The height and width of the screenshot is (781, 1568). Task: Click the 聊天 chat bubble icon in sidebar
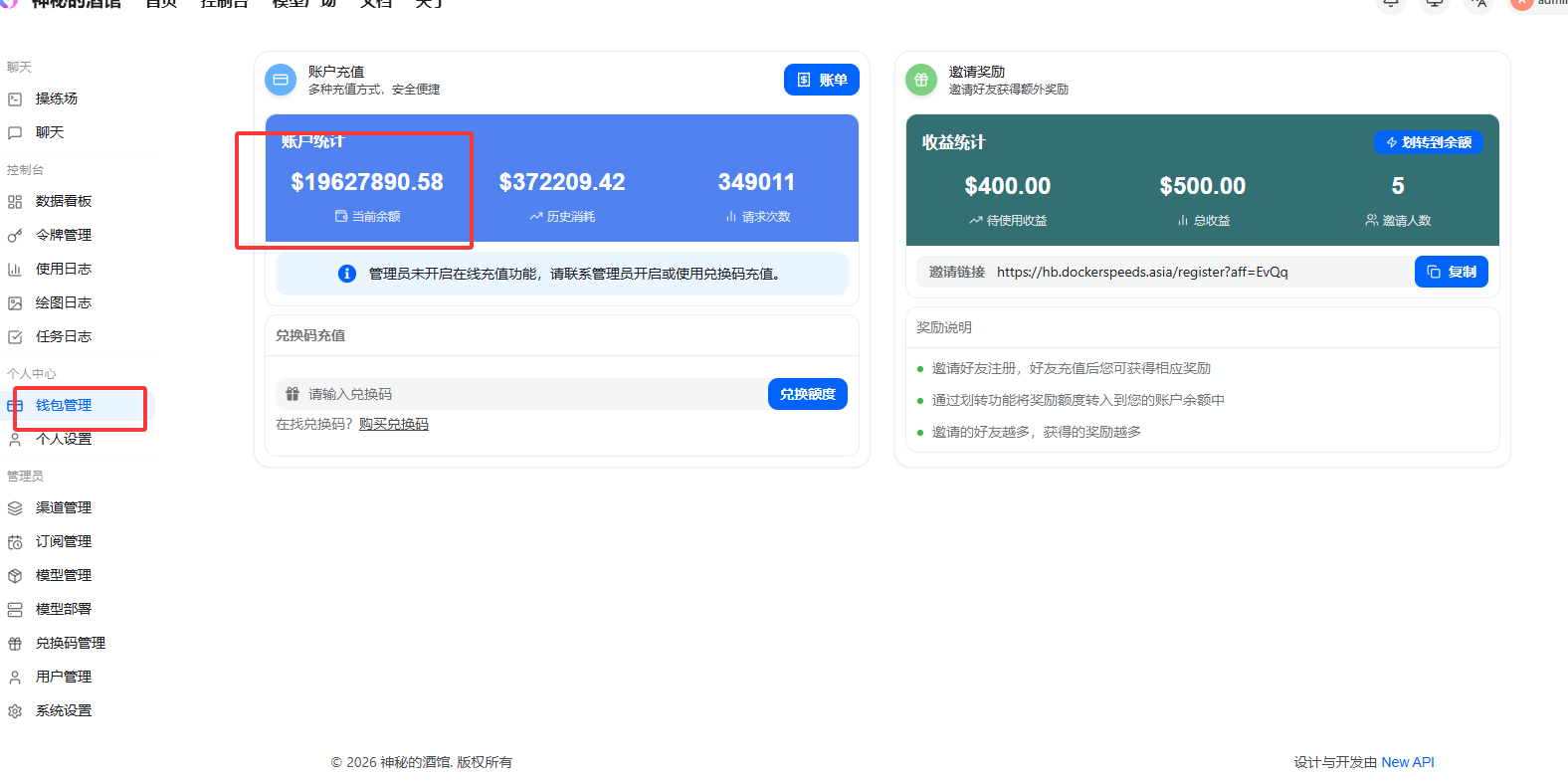click(x=15, y=133)
